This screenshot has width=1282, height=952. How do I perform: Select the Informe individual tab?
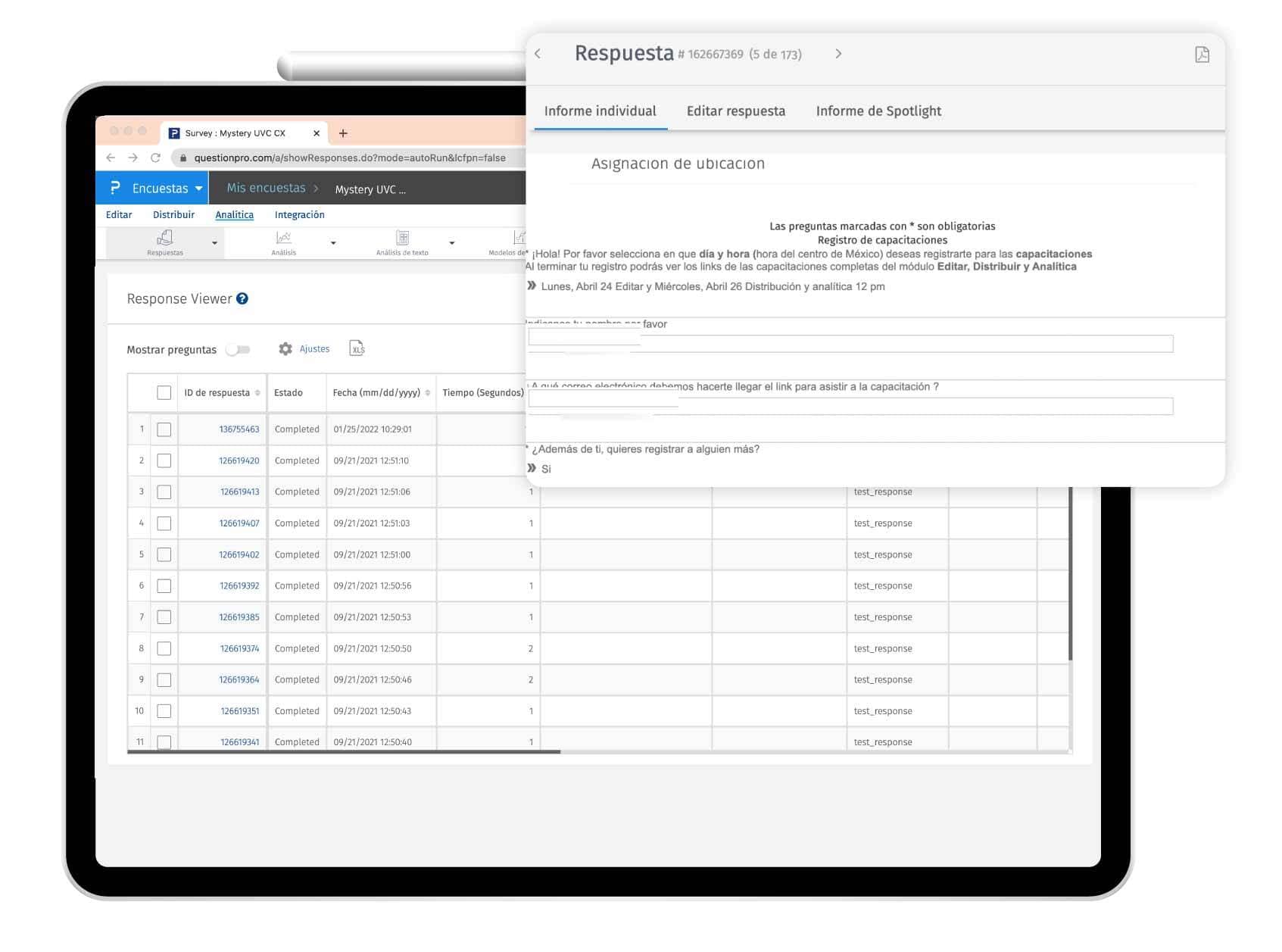[600, 111]
